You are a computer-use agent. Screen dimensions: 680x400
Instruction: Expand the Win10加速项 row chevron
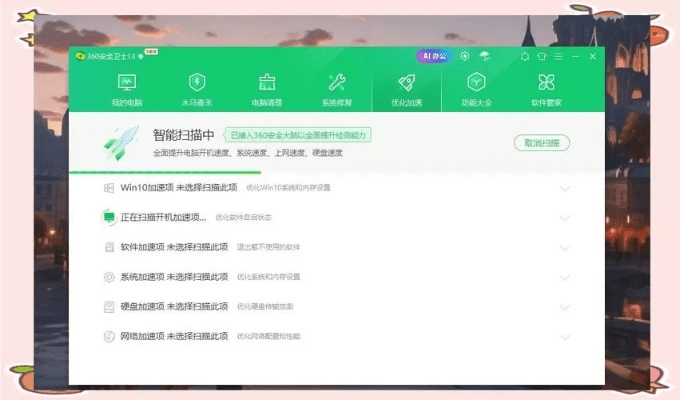(565, 188)
